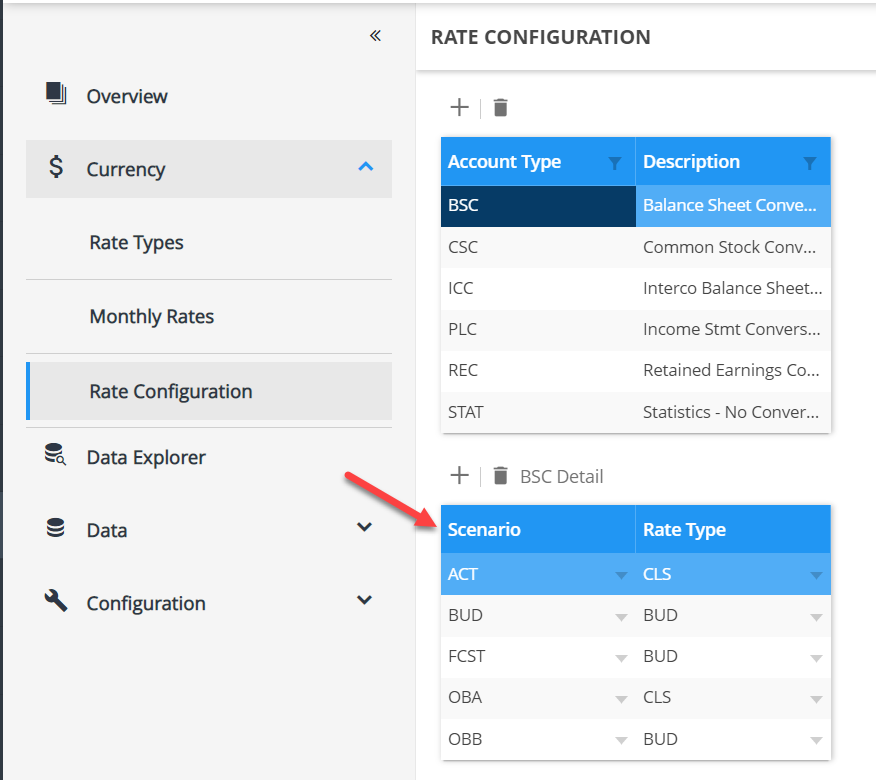Expand the Data menu section

point(365,528)
